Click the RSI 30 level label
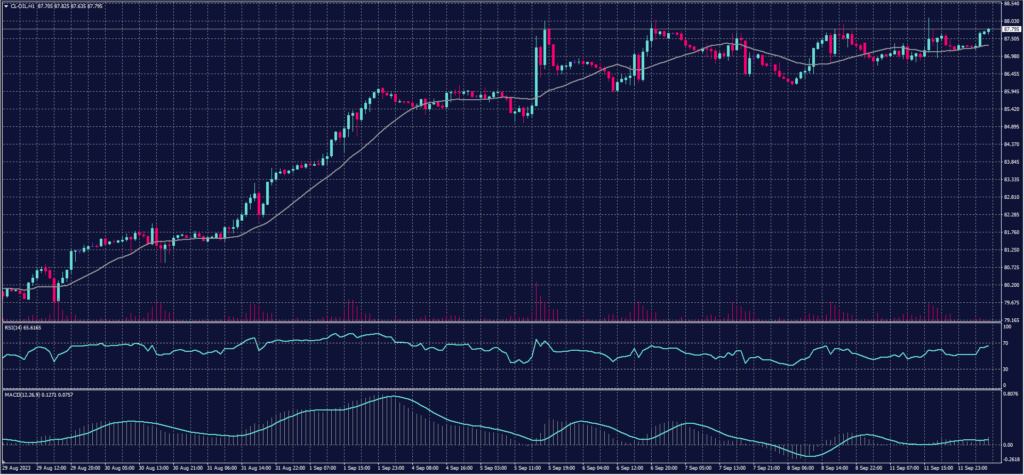 [1005, 369]
